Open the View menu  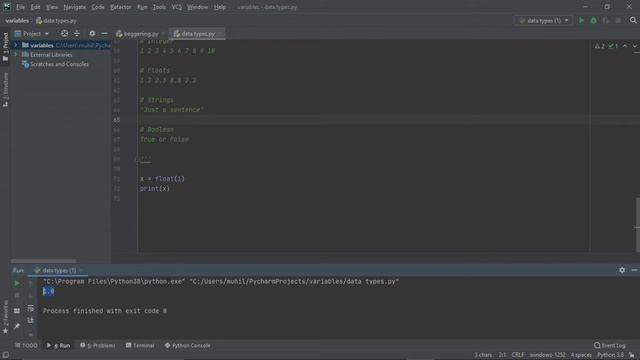pyautogui.click(x=52, y=7)
